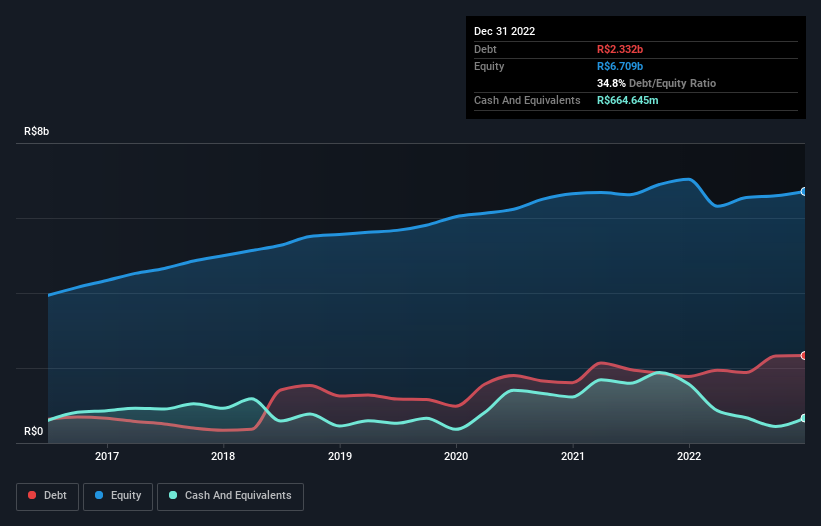Click the 2017 x-axis label

point(107,456)
